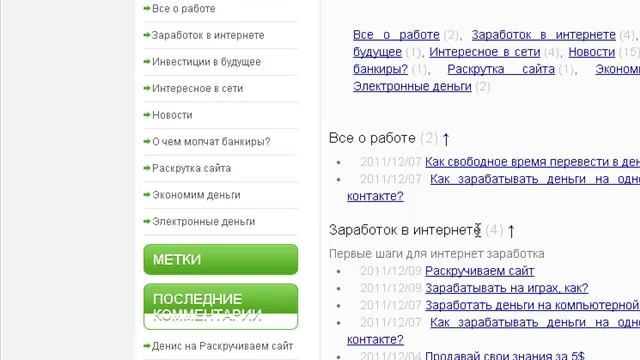Click description Первые шаги для интернет заработка
This screenshot has width=640, height=360.
point(437,254)
